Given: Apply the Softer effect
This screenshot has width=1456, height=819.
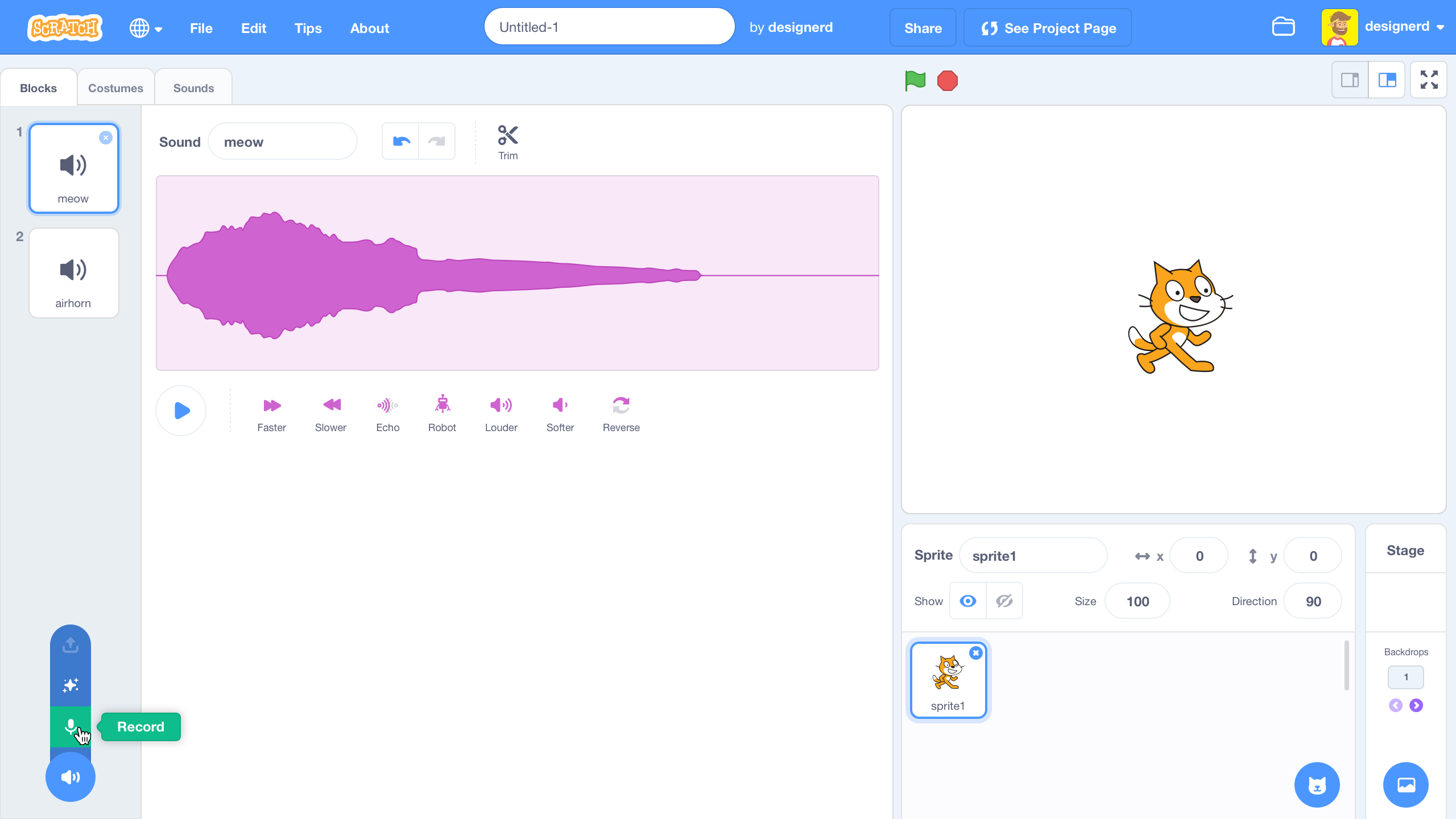Looking at the screenshot, I should [x=560, y=414].
